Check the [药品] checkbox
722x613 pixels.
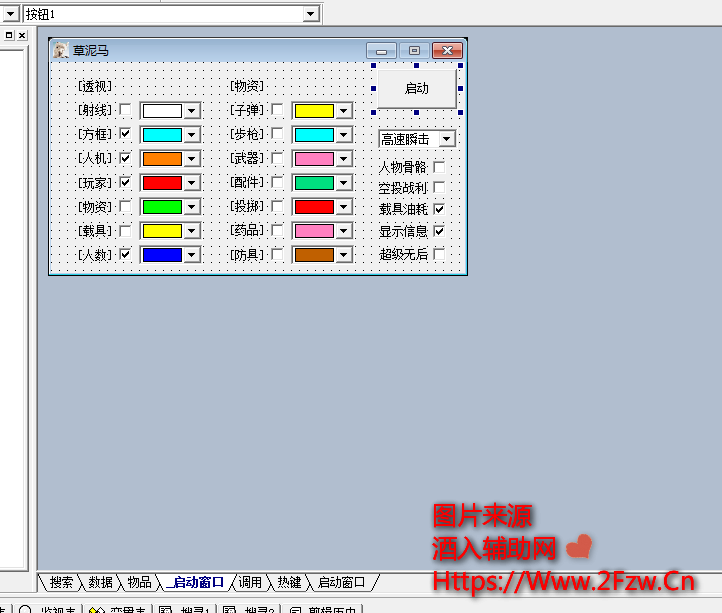(x=277, y=230)
